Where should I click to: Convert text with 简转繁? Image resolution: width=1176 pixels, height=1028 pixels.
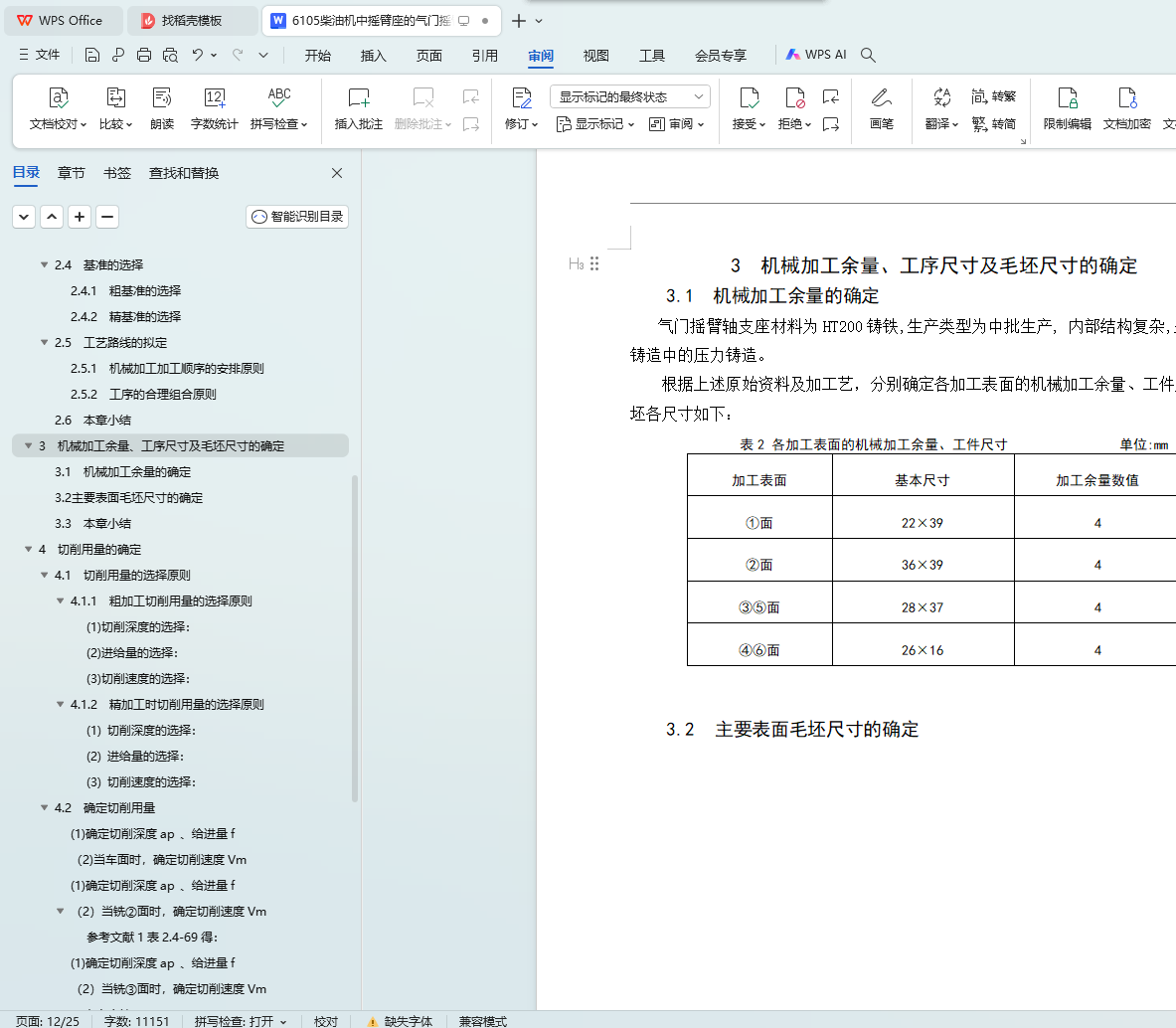click(x=993, y=96)
